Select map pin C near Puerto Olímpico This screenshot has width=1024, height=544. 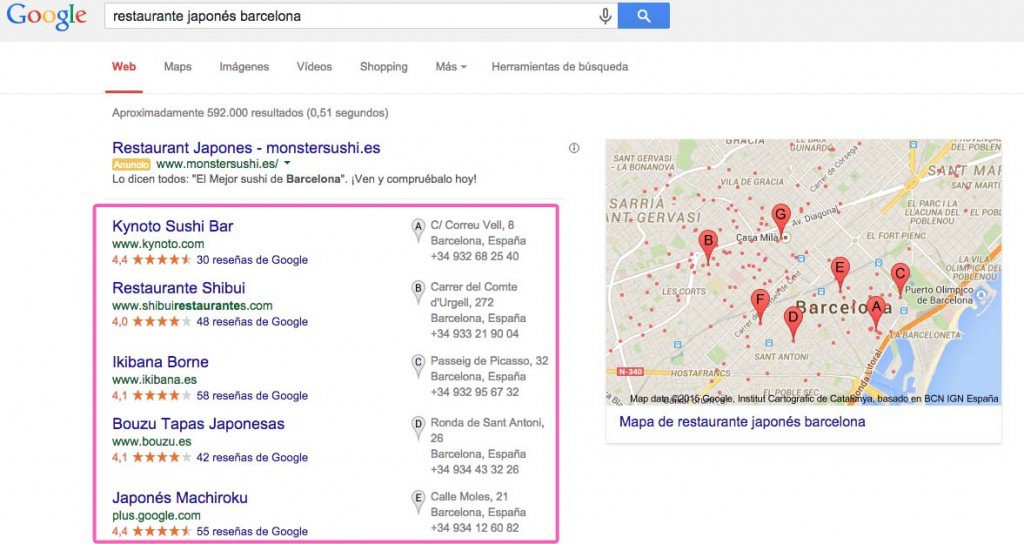900,279
